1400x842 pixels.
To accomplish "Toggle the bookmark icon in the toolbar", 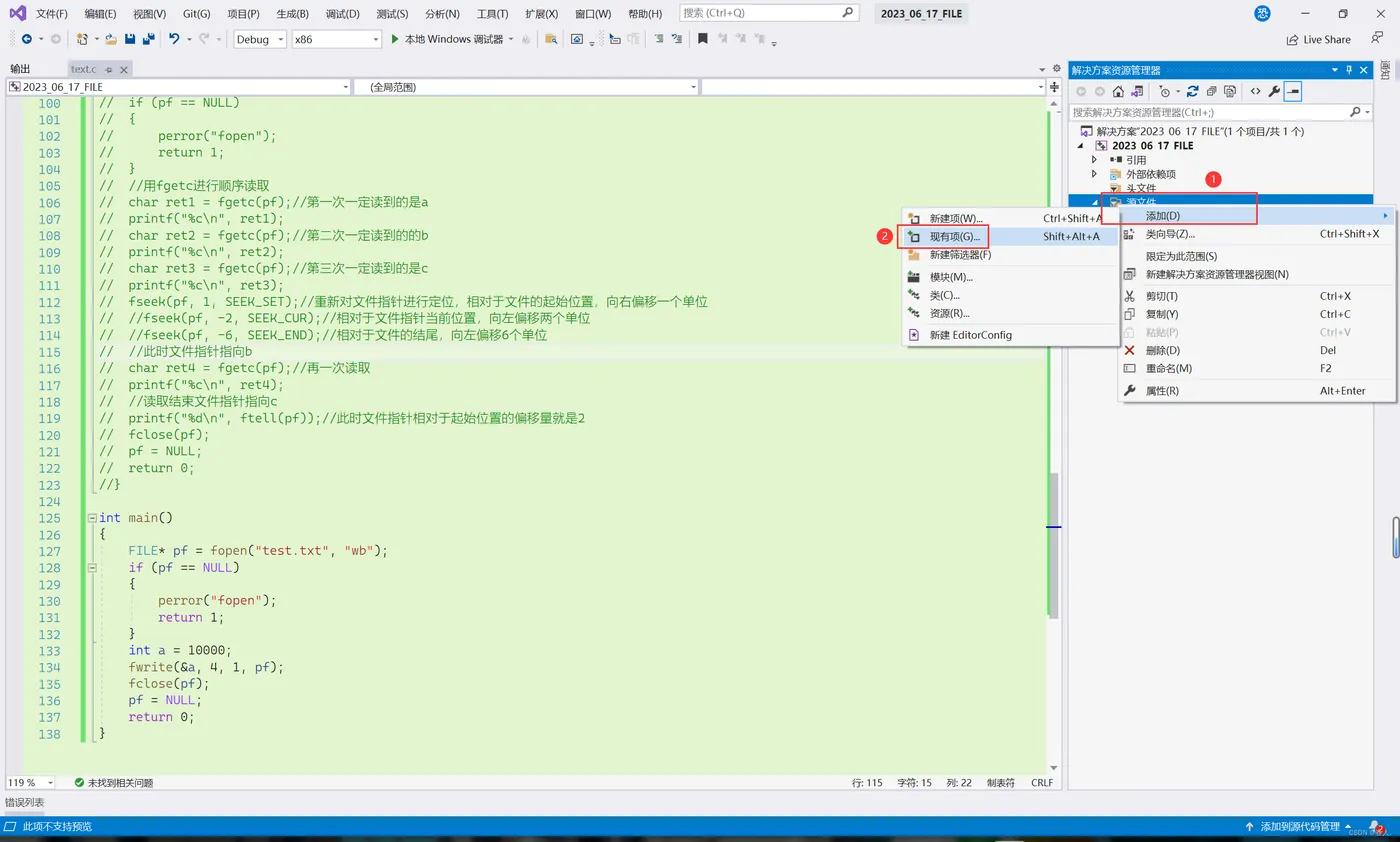I will 702,39.
